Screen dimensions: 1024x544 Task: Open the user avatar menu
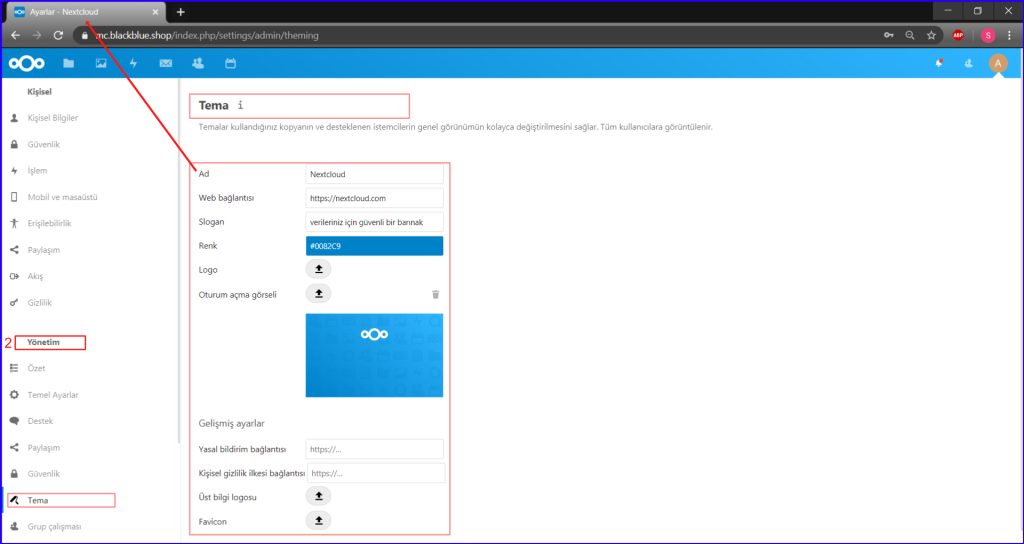(998, 63)
